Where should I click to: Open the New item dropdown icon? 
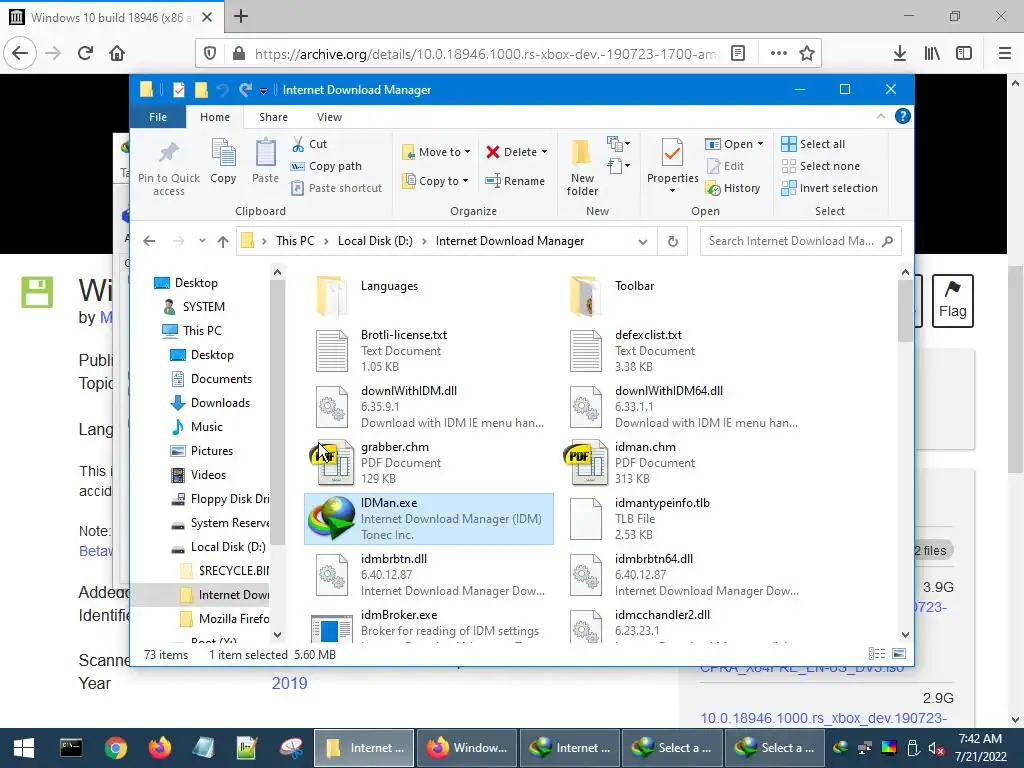click(x=618, y=144)
